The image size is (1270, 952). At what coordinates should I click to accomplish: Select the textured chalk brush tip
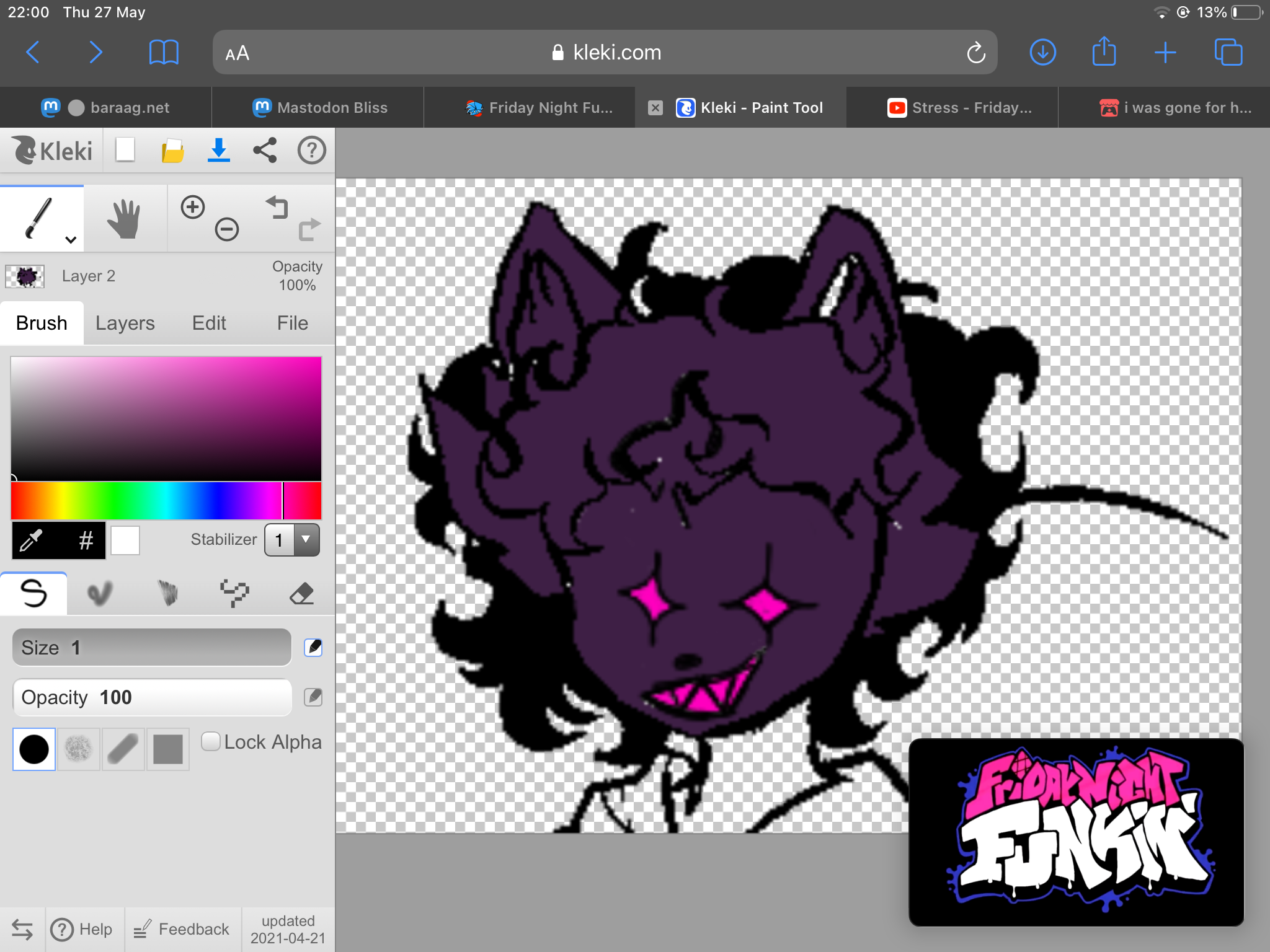(78, 749)
